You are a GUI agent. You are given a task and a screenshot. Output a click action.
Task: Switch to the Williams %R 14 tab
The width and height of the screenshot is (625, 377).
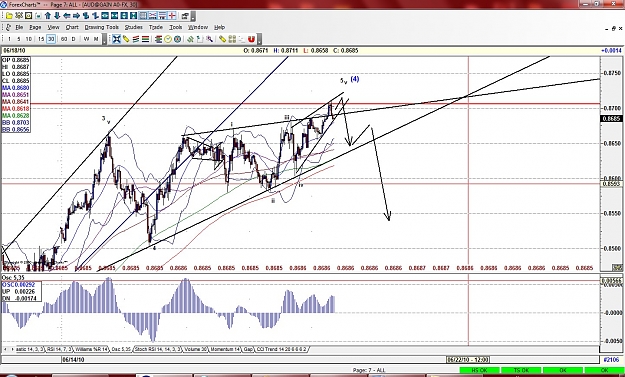pos(91,349)
